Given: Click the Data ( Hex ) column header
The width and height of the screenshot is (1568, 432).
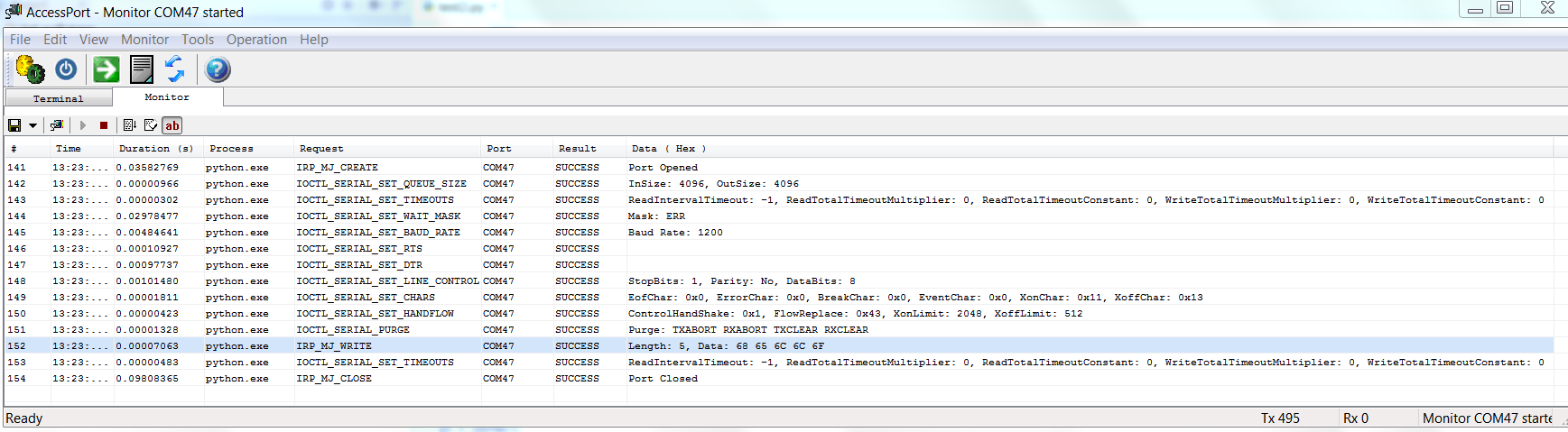Looking at the screenshot, I should pyautogui.click(x=1089, y=149).
